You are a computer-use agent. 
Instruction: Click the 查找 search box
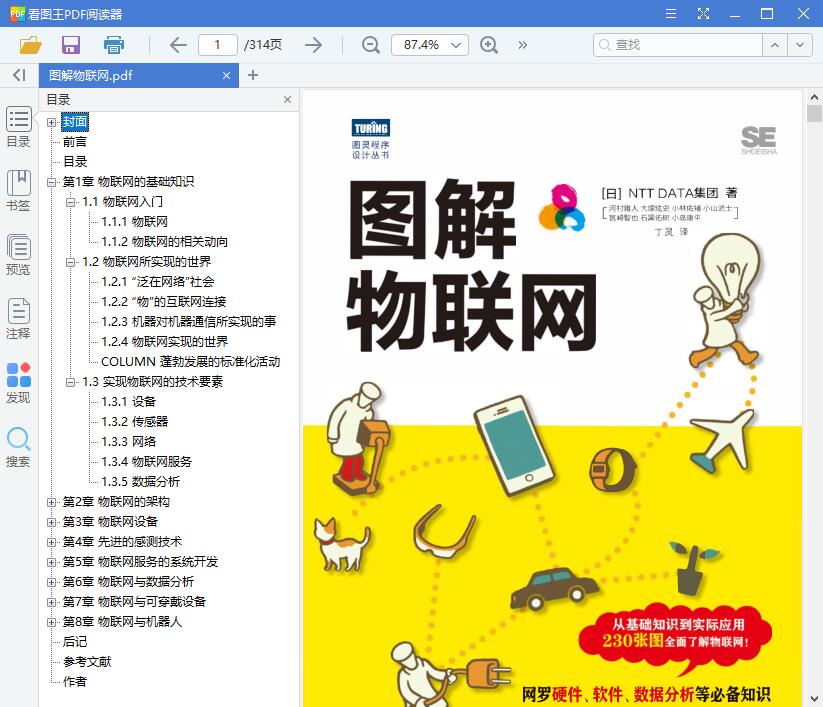click(678, 45)
